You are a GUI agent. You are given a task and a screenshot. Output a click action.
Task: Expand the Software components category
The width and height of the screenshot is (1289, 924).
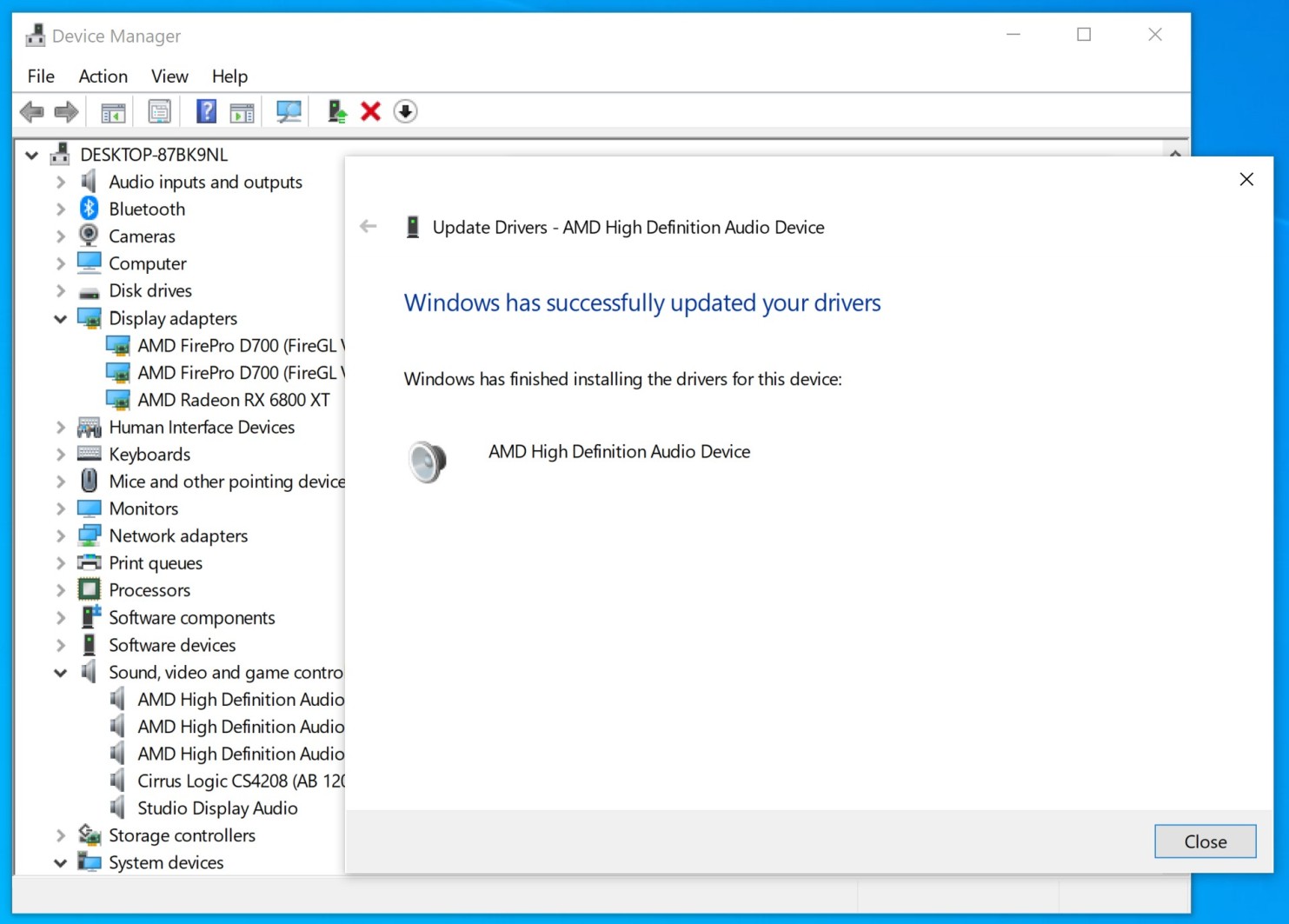point(61,618)
